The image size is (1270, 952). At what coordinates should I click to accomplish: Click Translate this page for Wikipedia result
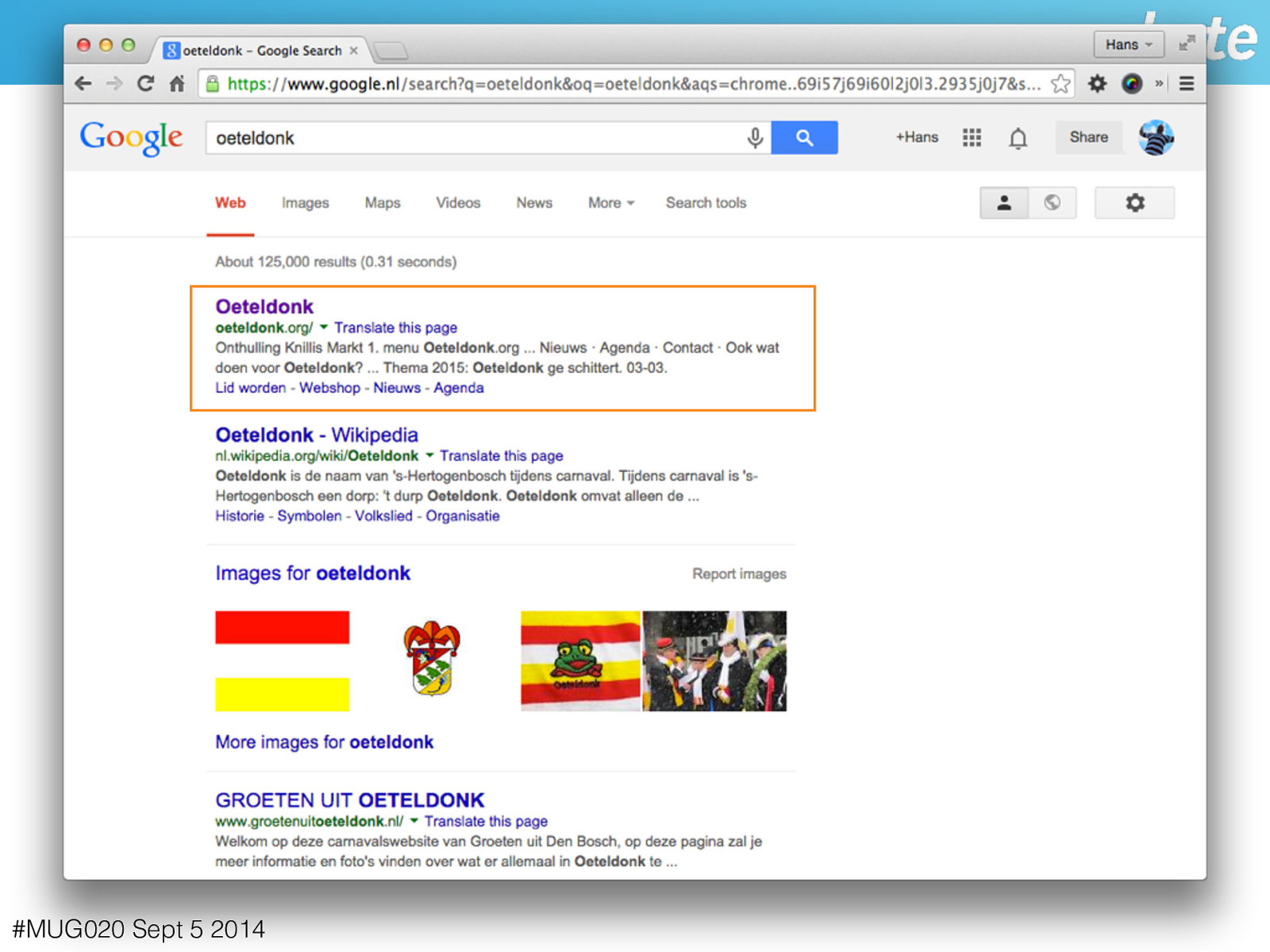pyautogui.click(x=502, y=456)
